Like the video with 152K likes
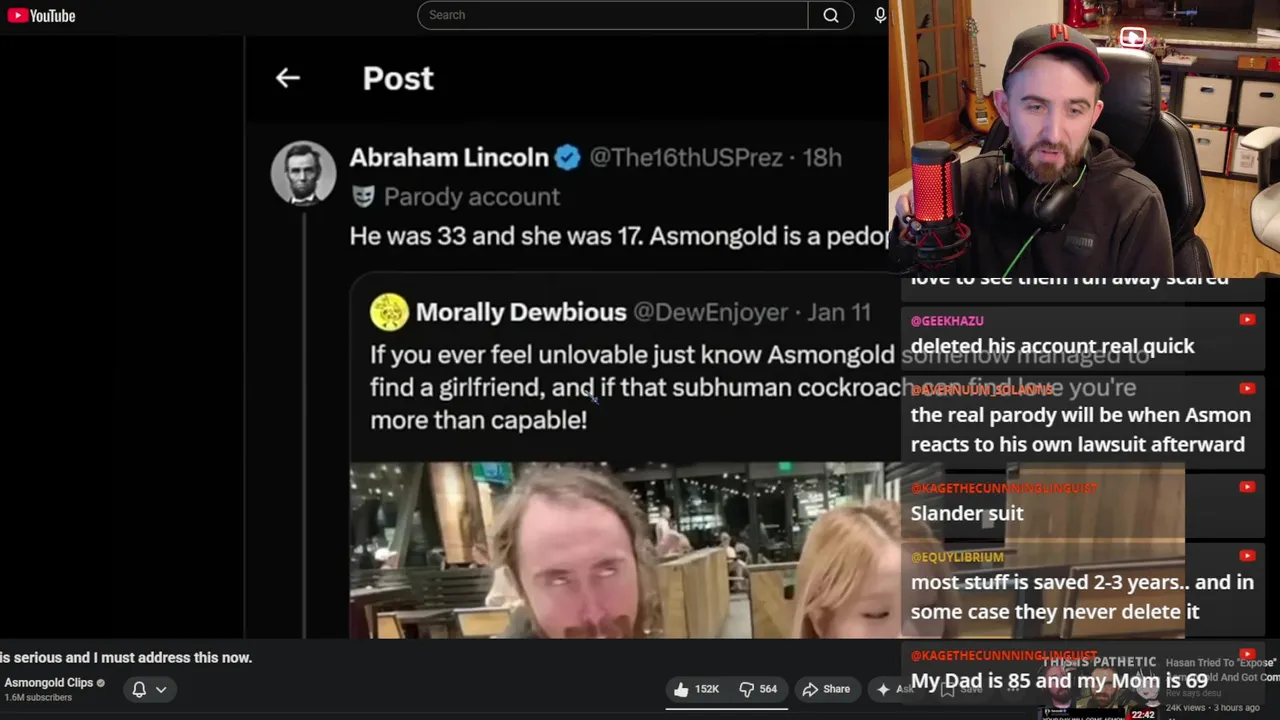This screenshot has width=1280, height=720. pyautogui.click(x=696, y=689)
